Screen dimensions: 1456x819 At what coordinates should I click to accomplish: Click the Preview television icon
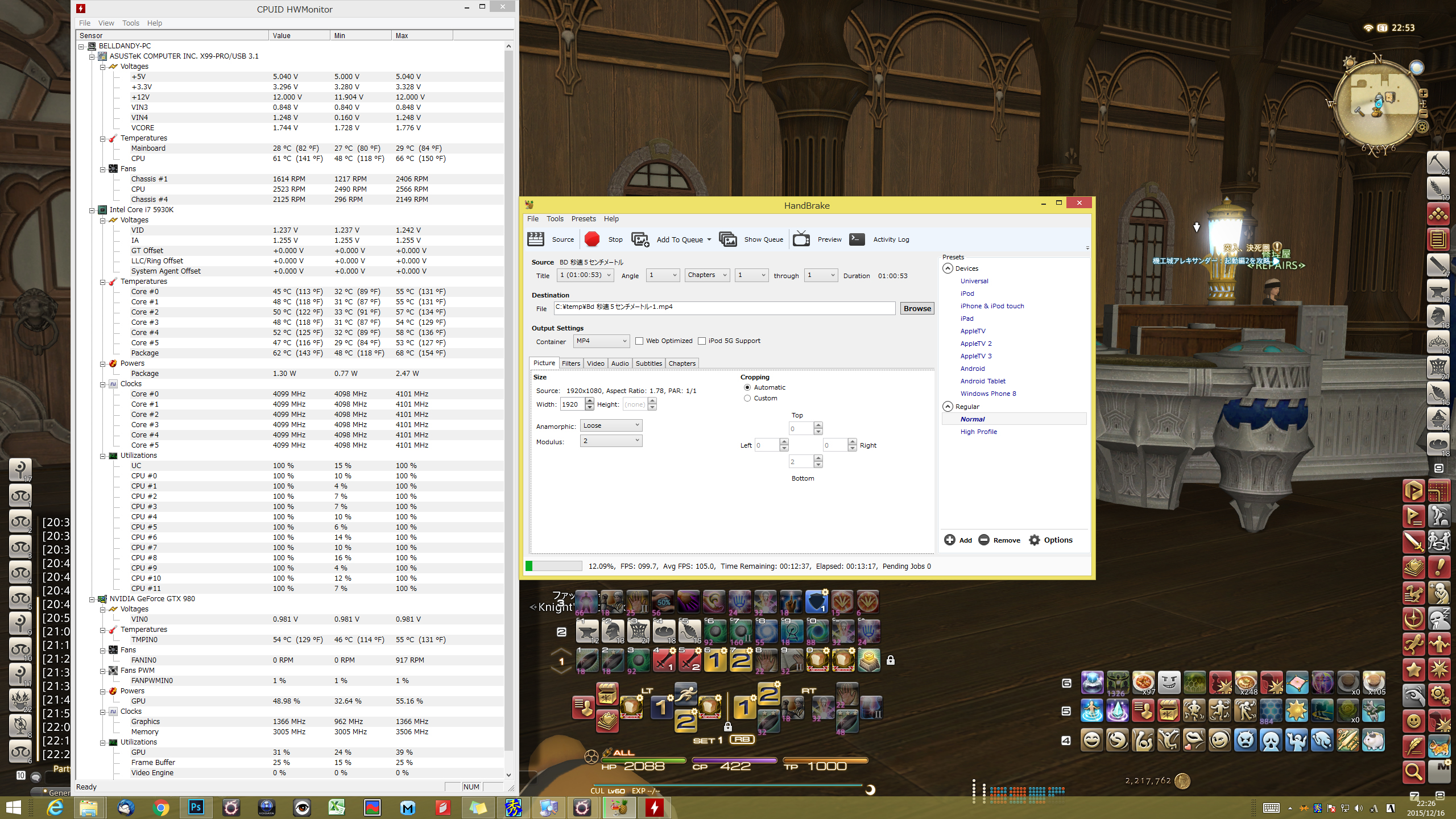801,239
